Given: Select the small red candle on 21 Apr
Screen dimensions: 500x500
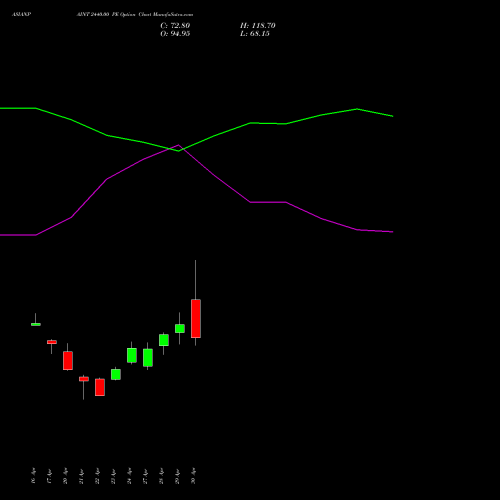Looking at the screenshot, I should tap(84, 379).
